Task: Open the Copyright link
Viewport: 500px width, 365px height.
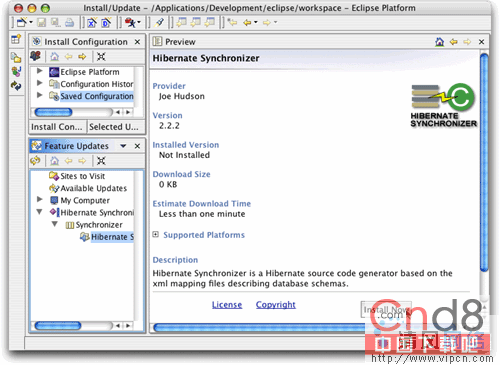Action: (x=276, y=305)
